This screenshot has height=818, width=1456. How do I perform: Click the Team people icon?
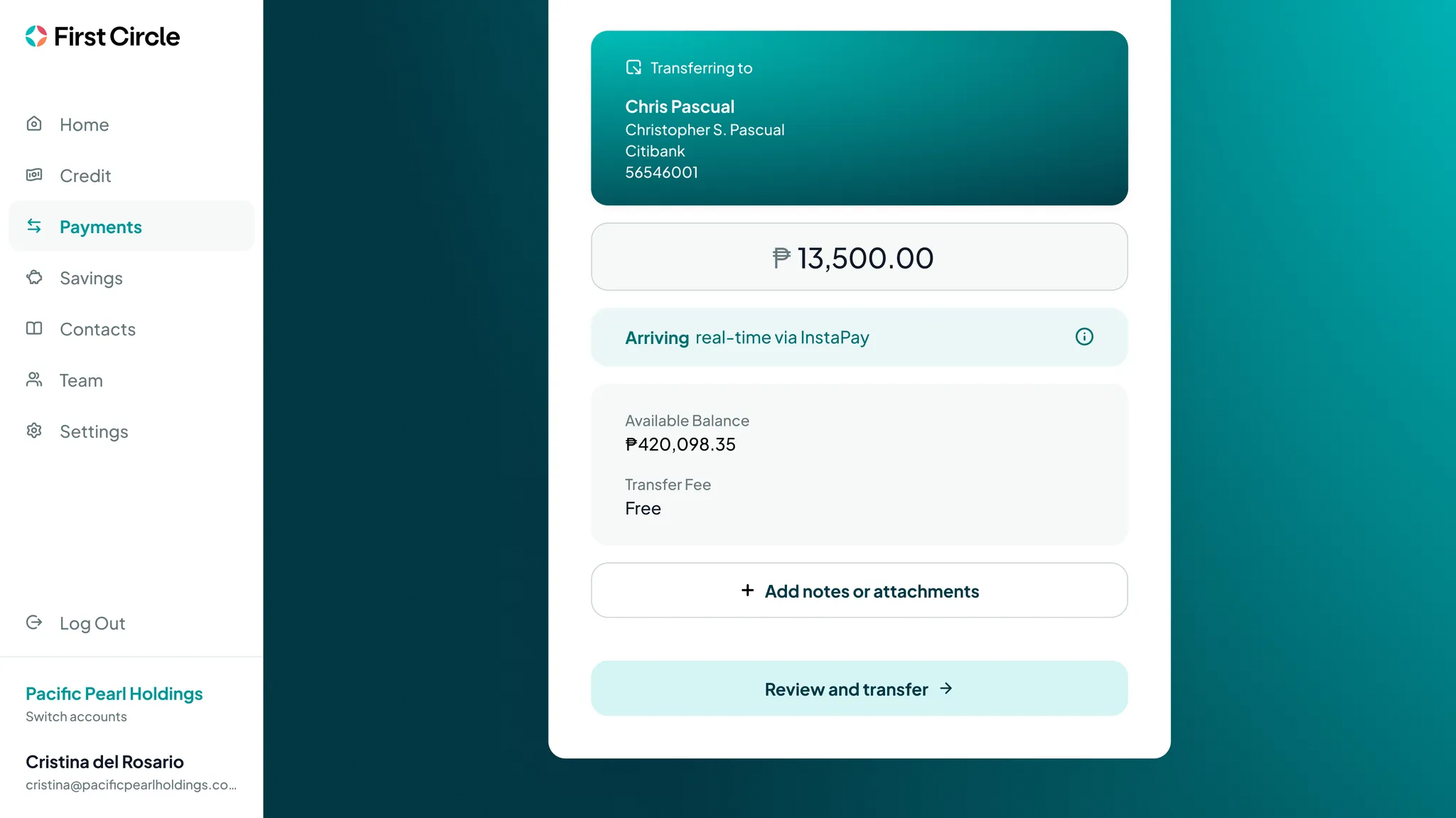point(34,380)
